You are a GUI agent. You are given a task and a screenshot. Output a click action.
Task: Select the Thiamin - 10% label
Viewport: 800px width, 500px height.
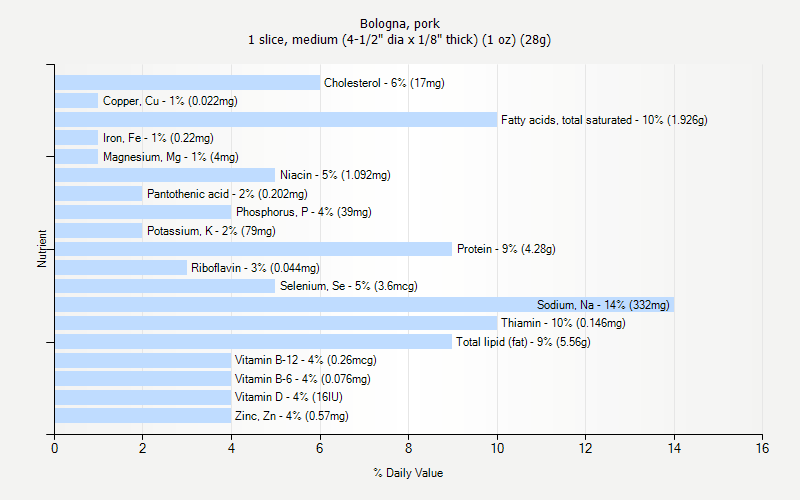click(x=563, y=323)
